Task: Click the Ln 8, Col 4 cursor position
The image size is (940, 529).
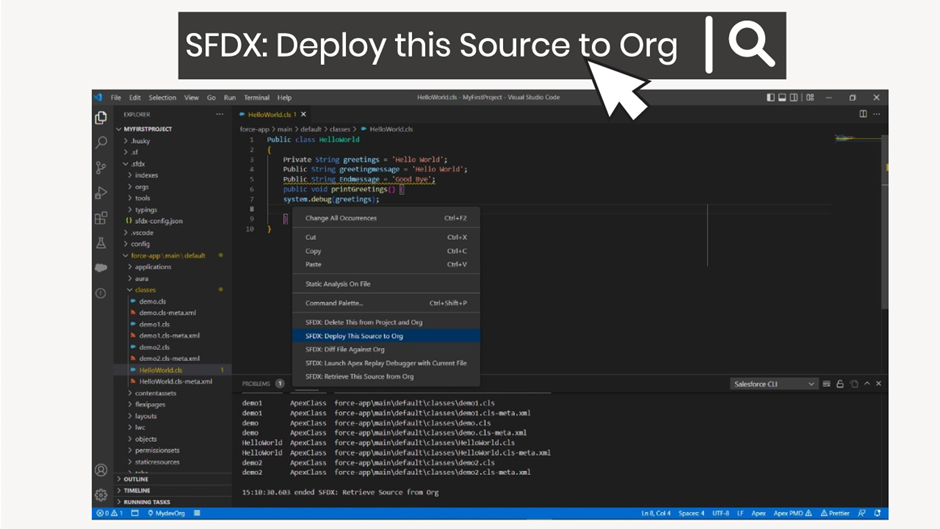Action: pyautogui.click(x=656, y=513)
